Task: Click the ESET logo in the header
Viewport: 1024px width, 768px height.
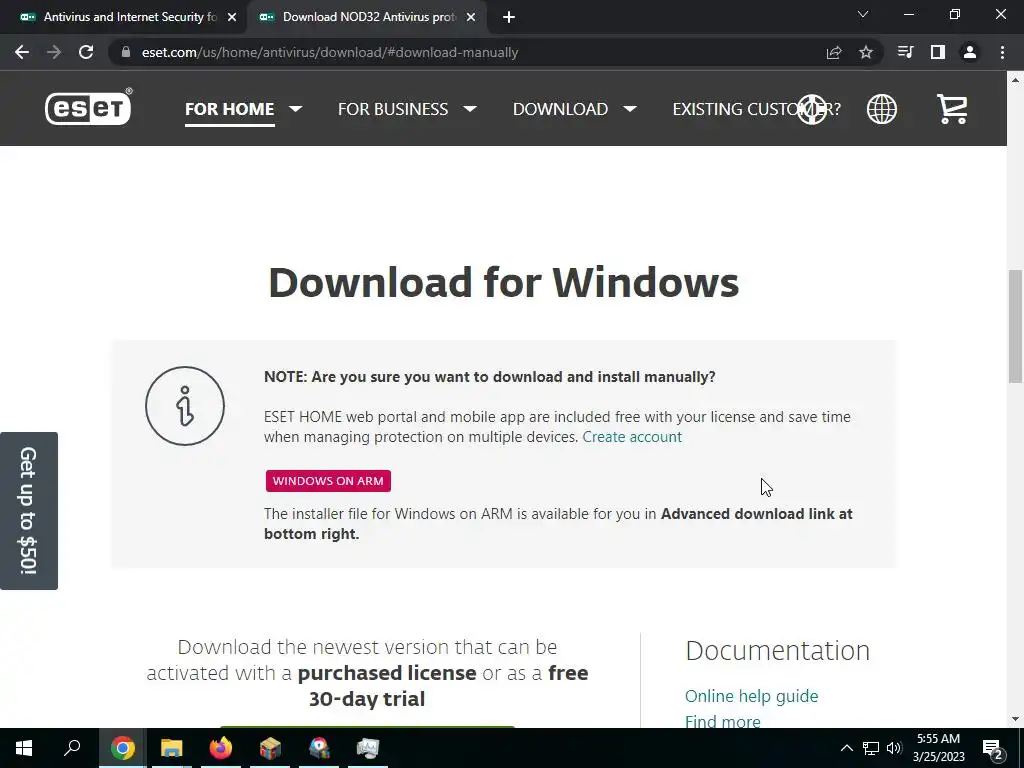Action: tap(88, 107)
